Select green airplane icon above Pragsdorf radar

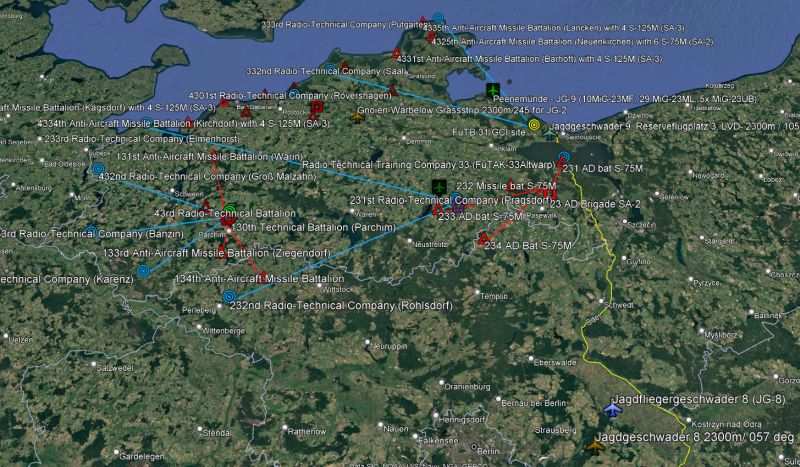click(x=439, y=187)
